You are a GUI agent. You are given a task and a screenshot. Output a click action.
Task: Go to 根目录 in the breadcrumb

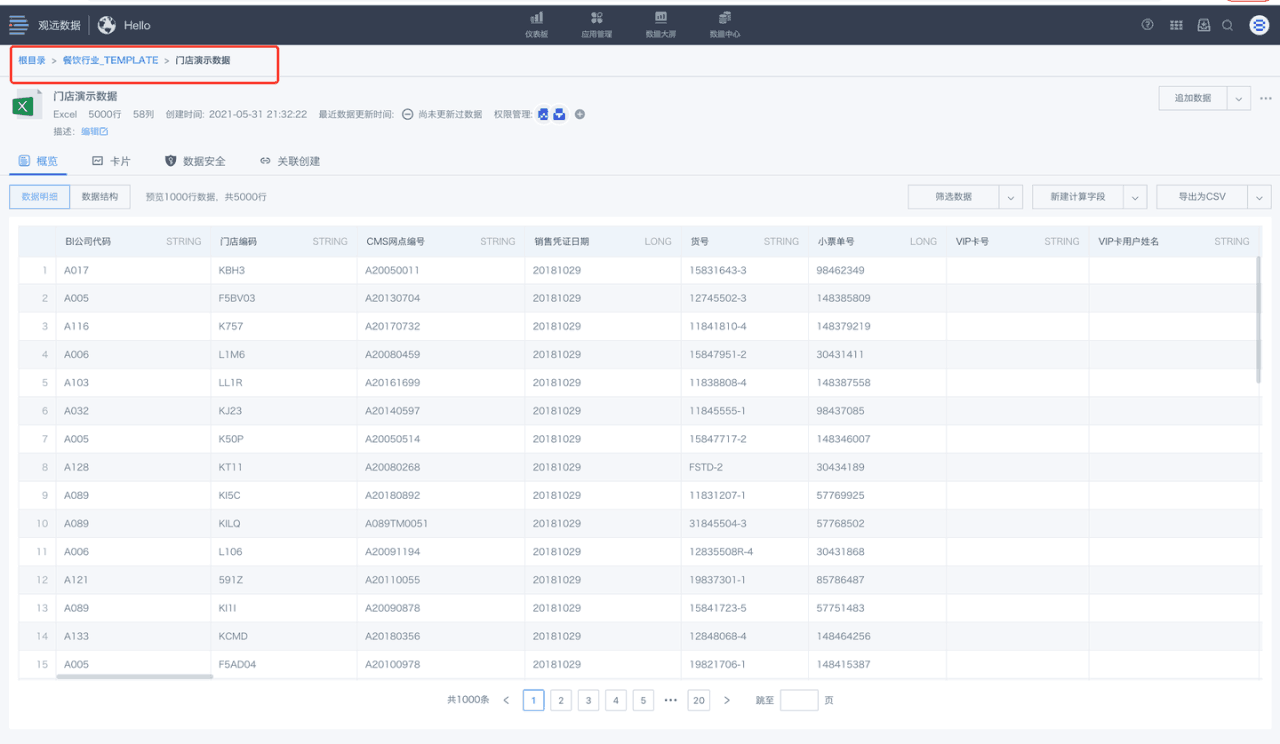[32, 60]
